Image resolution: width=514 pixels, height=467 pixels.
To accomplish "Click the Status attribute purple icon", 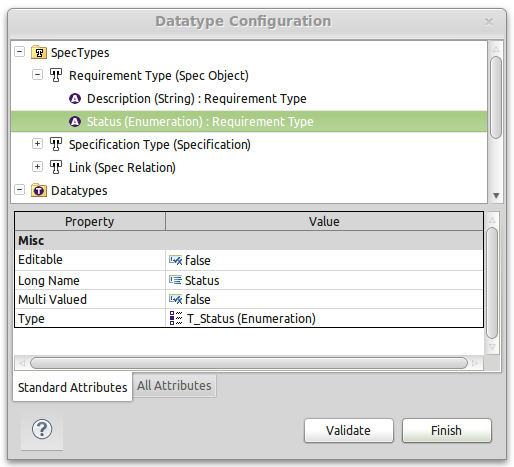I will (x=75, y=122).
